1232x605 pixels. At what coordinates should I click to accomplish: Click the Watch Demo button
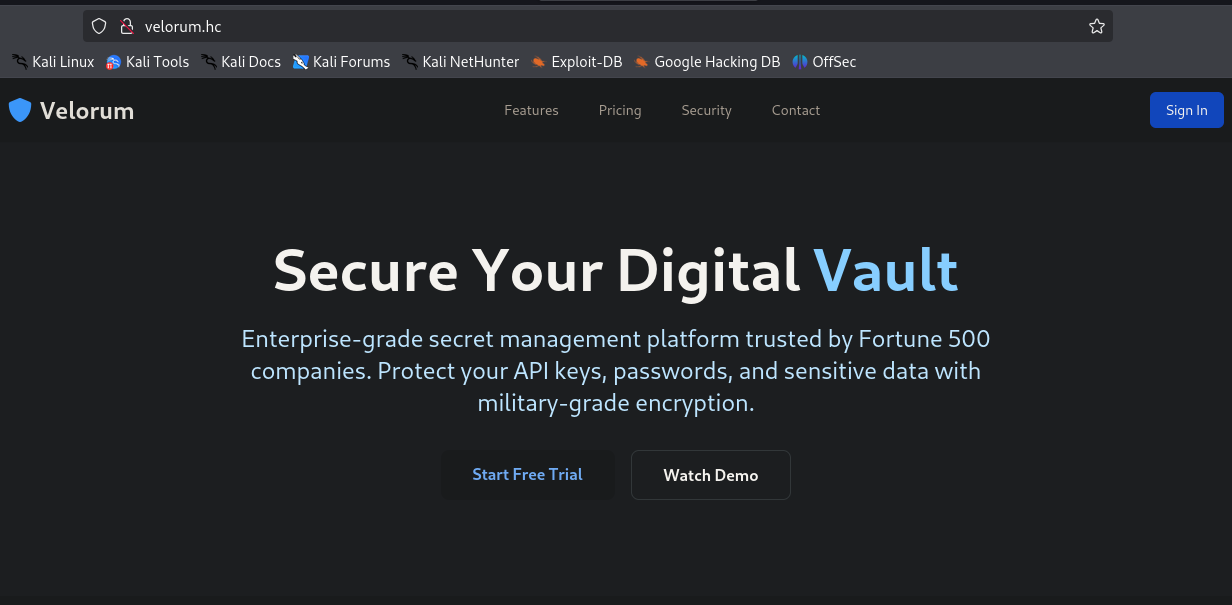pyautogui.click(x=711, y=475)
